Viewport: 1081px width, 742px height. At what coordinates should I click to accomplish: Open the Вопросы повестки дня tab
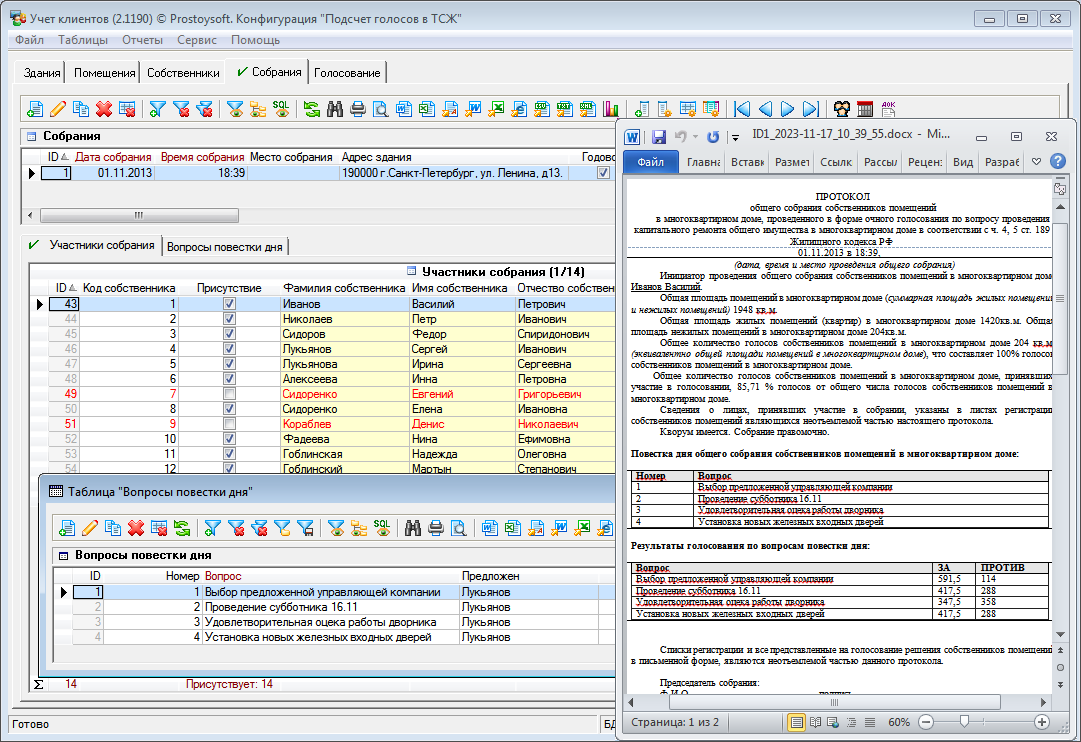click(225, 246)
